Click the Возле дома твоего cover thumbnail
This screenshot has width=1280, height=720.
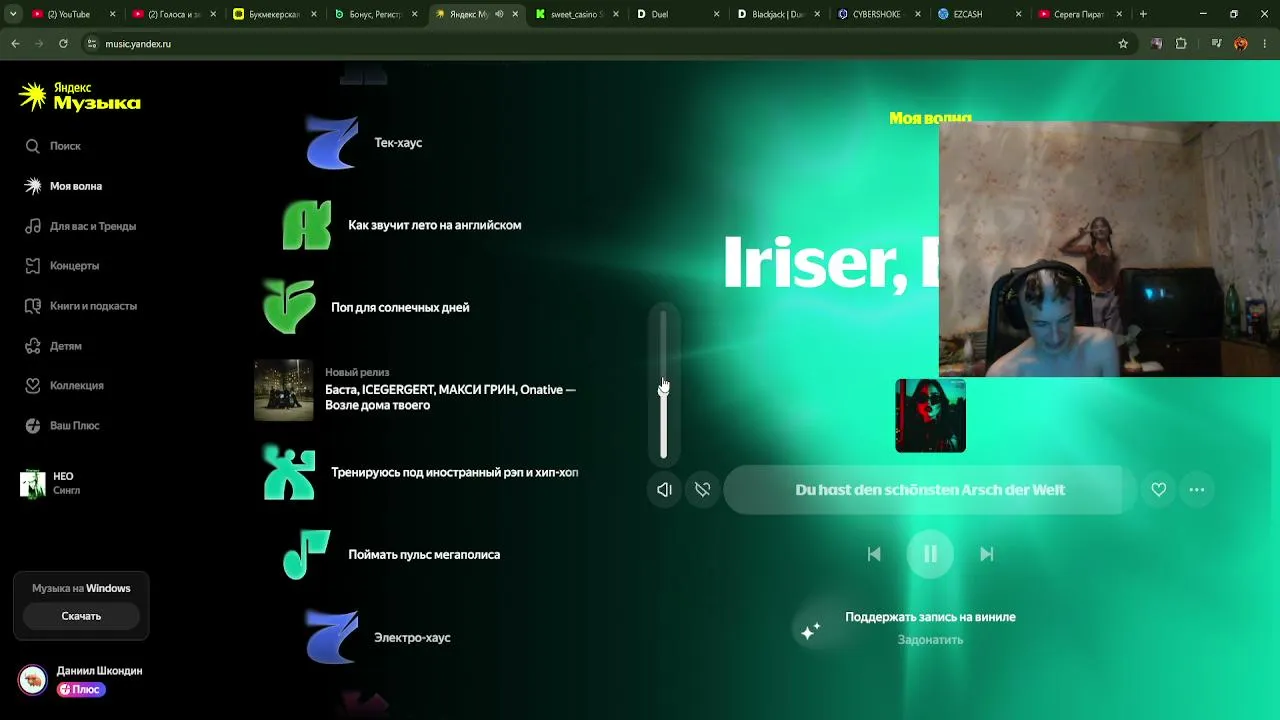pyautogui.click(x=283, y=390)
